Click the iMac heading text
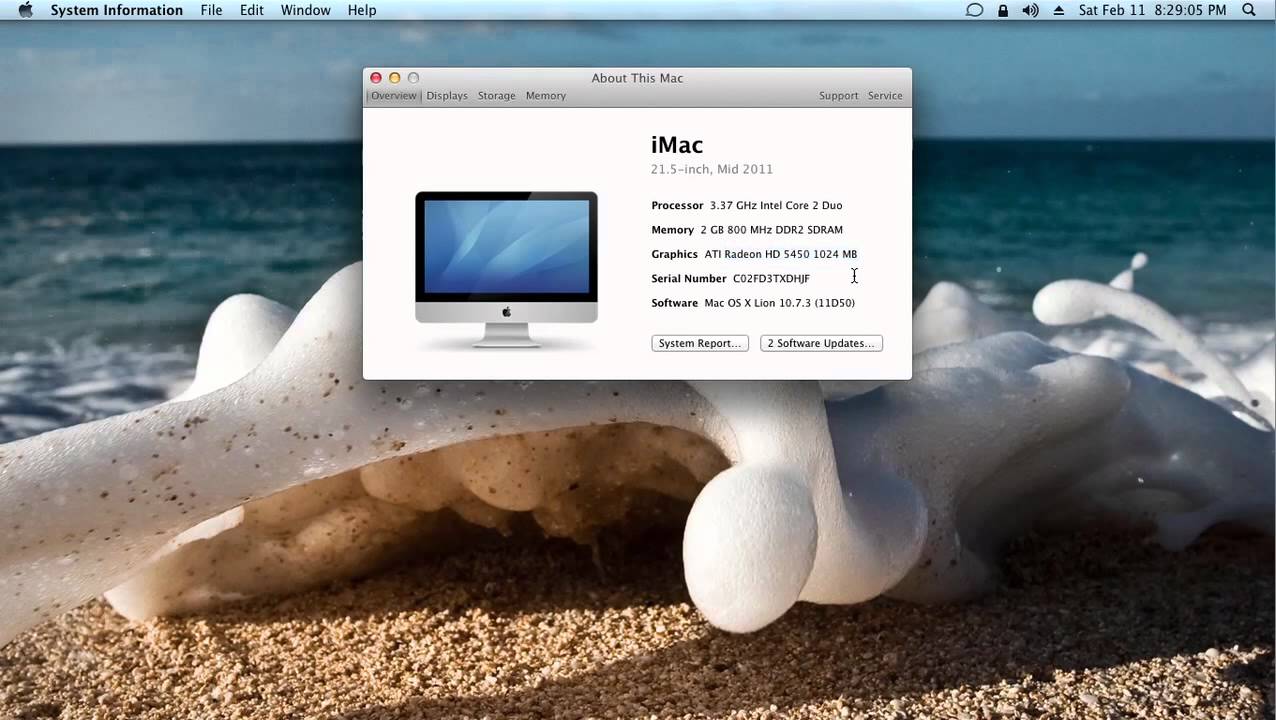The width and height of the screenshot is (1276, 720). (x=677, y=145)
